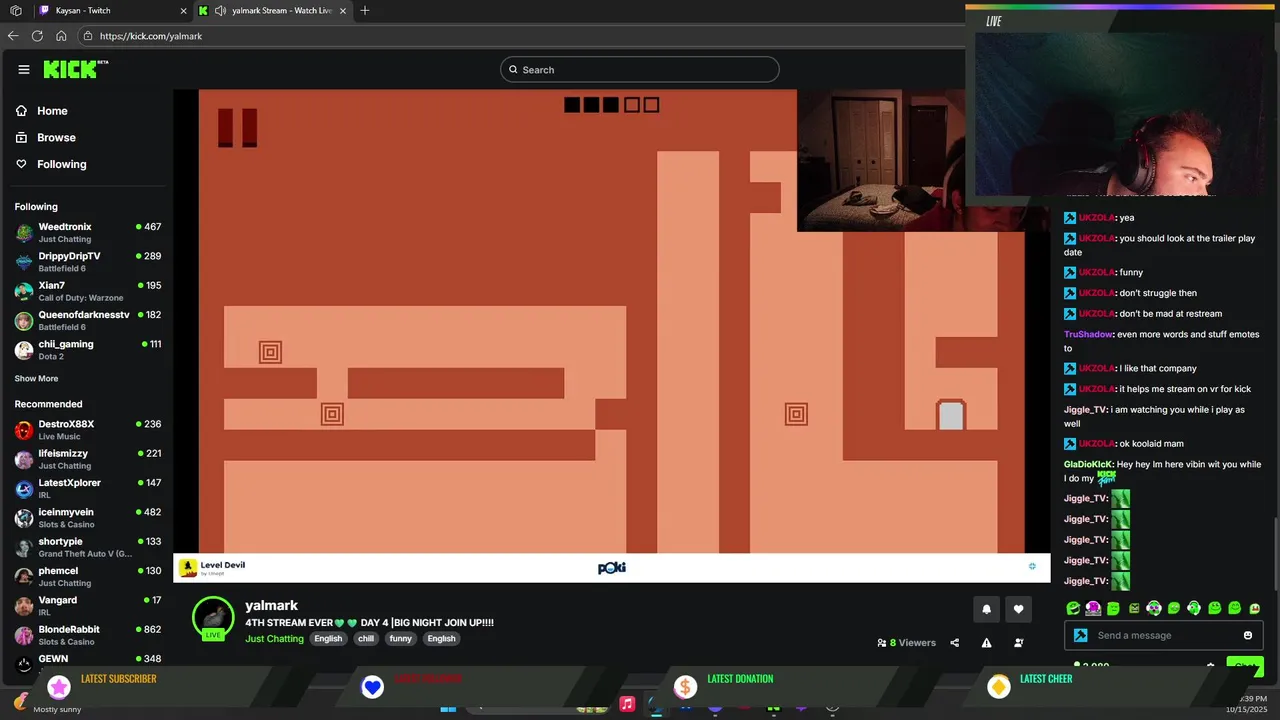Open DrippyDripTV channel
This screenshot has height=720, width=1280.
click(x=88, y=262)
